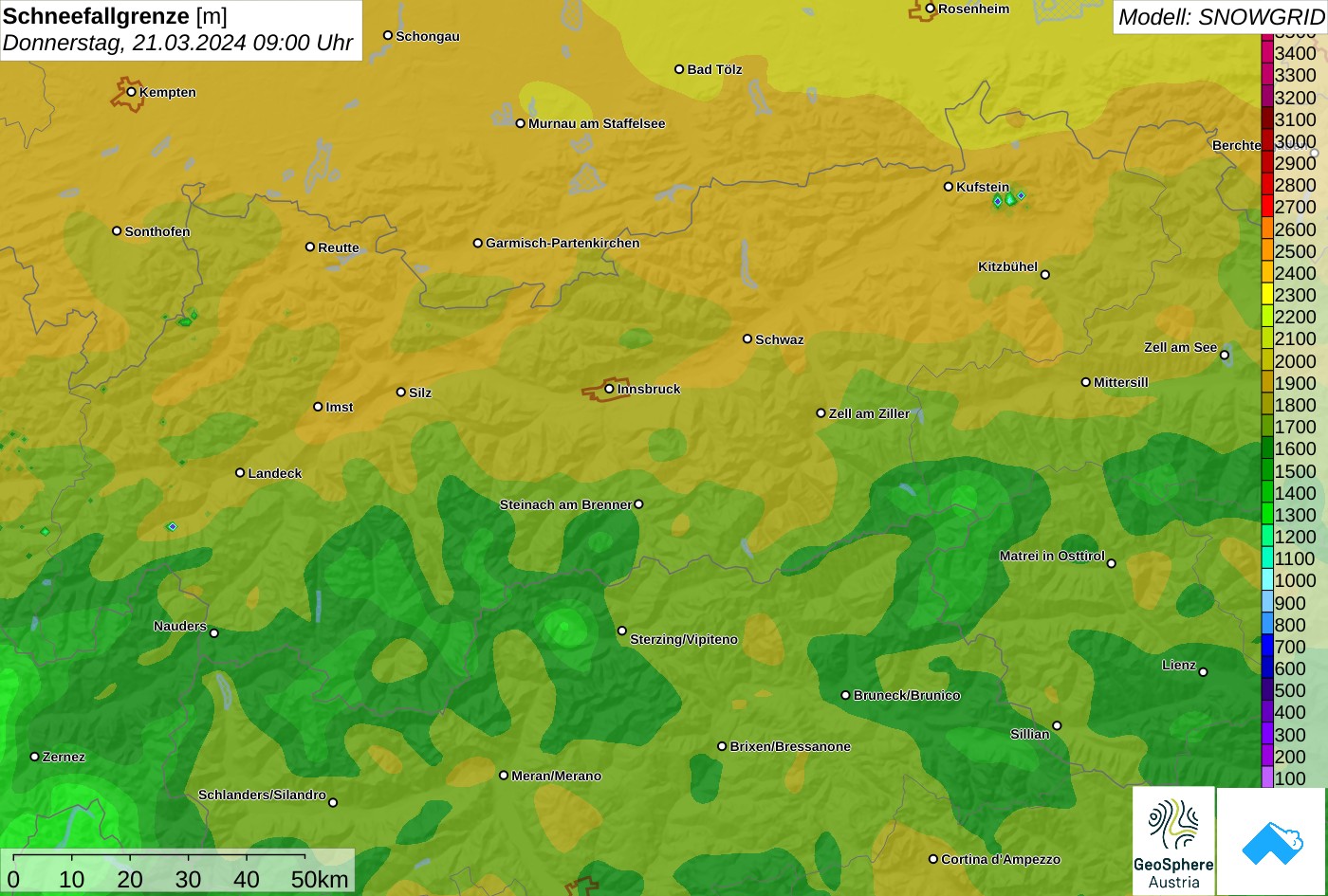Select the Schwaz city marker dot
Image resolution: width=1328 pixels, height=896 pixels.
pos(747,338)
